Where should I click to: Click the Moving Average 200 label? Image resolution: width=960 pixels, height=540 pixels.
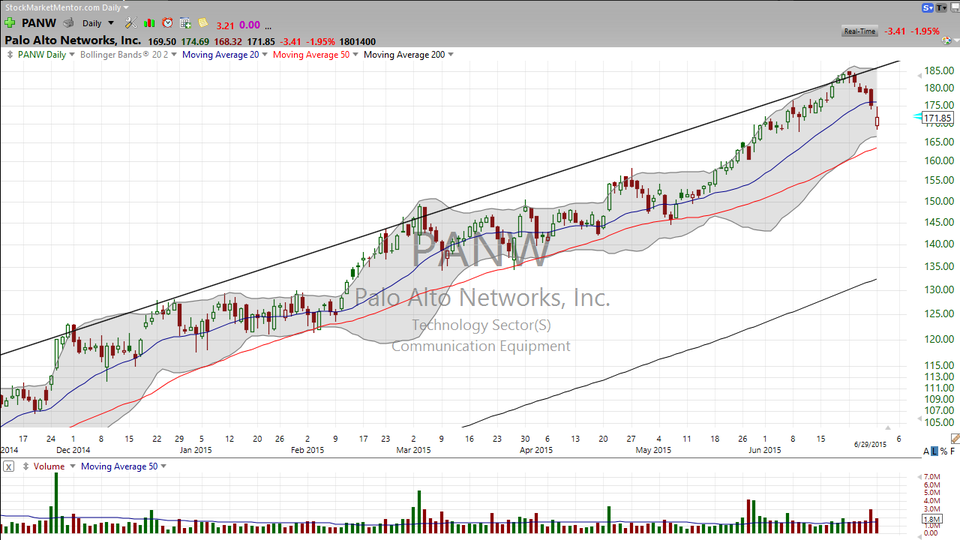404,54
